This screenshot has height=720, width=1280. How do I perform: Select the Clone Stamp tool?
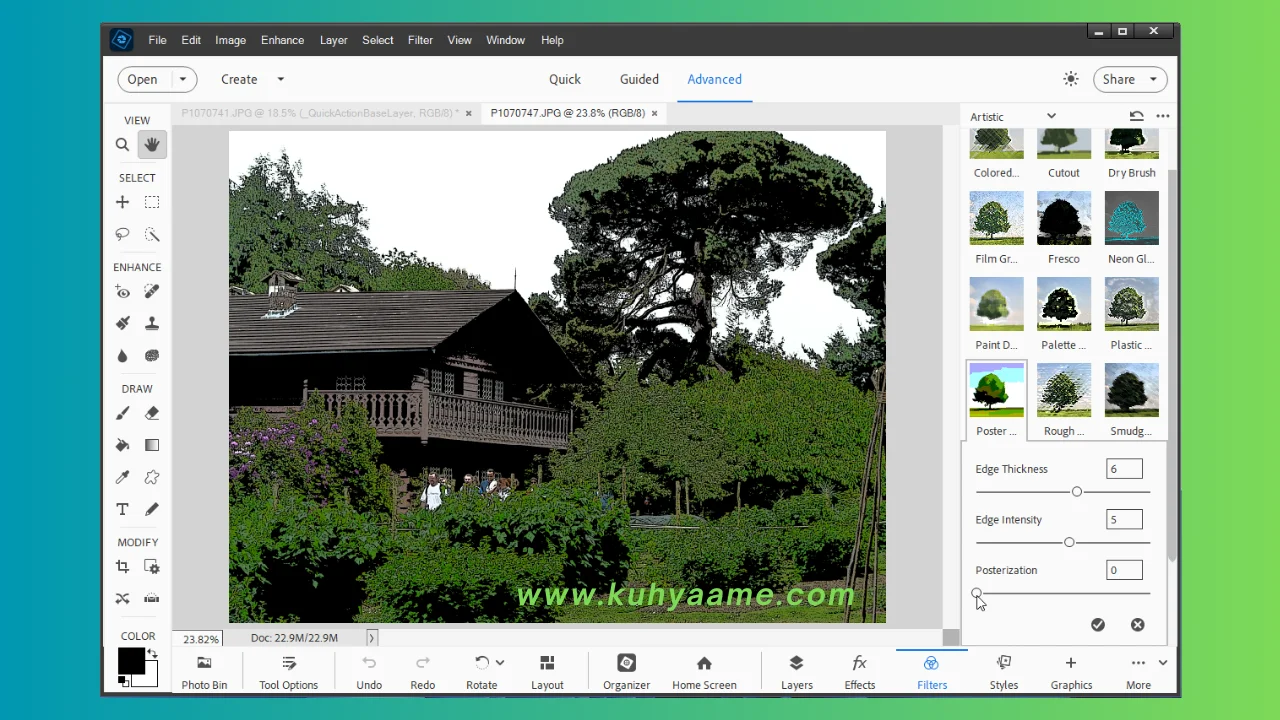pyautogui.click(x=152, y=323)
